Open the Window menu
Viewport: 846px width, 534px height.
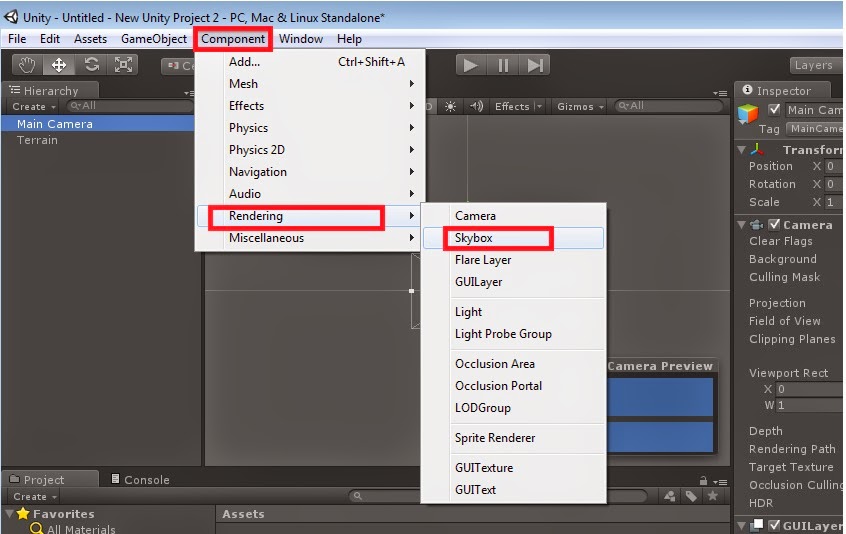(x=301, y=39)
